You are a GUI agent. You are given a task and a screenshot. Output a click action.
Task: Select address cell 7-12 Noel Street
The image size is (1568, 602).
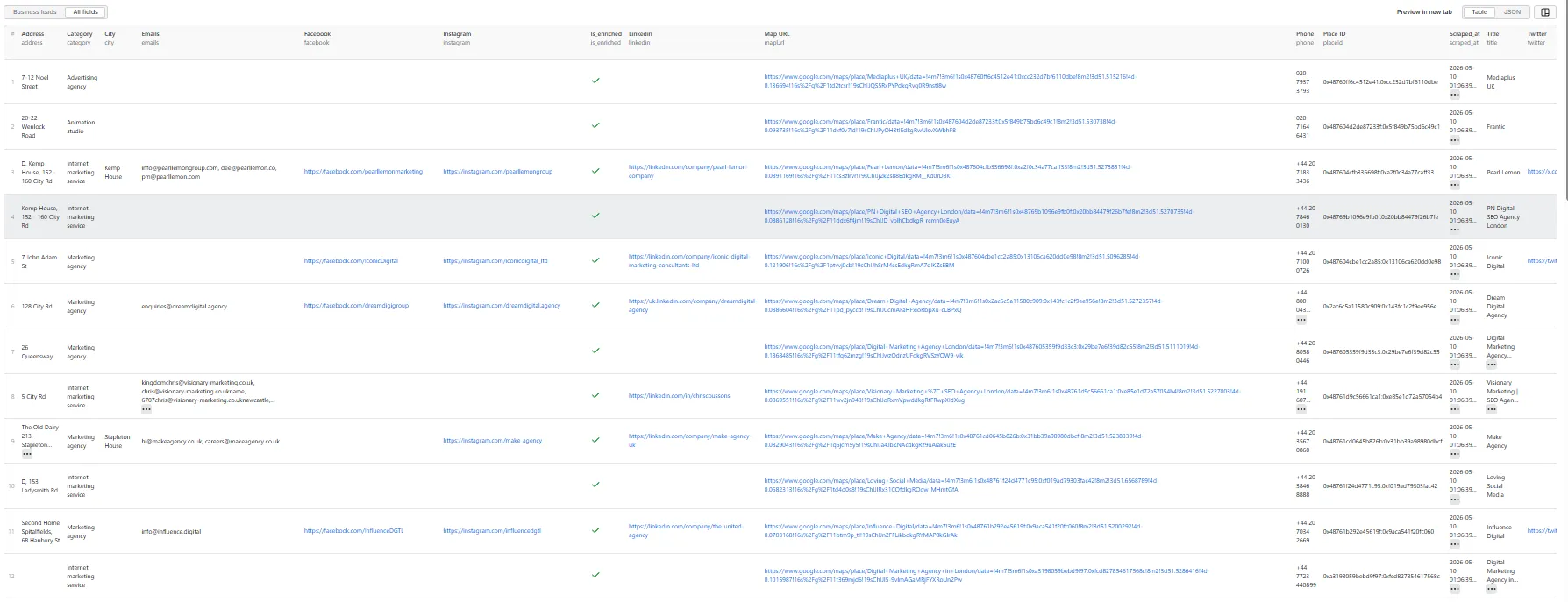click(36, 82)
